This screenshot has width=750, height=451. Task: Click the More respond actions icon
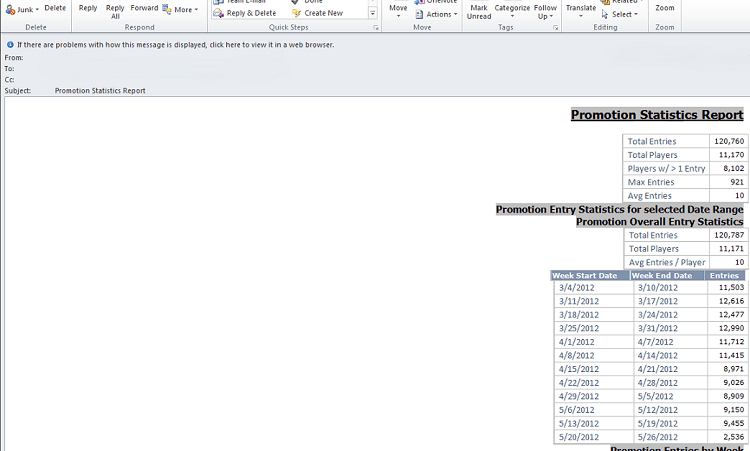click(x=167, y=9)
